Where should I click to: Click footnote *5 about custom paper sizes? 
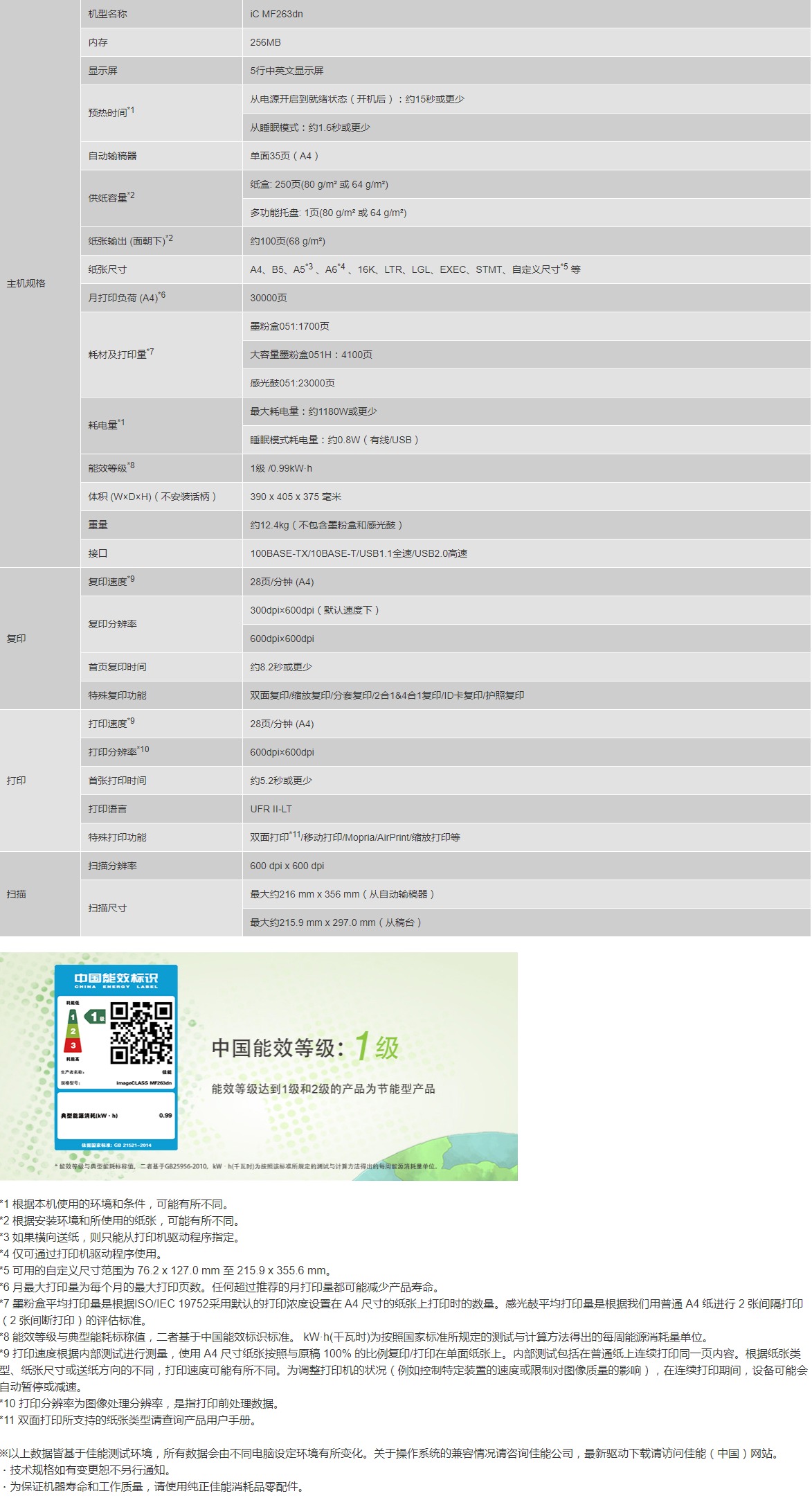coord(168,1270)
